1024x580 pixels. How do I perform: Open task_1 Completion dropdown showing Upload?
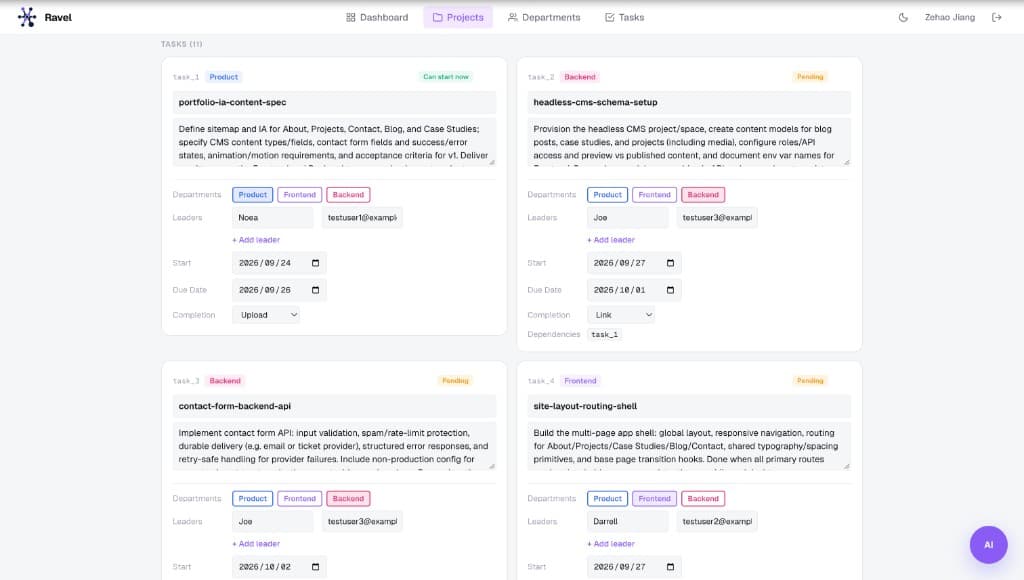[266, 315]
